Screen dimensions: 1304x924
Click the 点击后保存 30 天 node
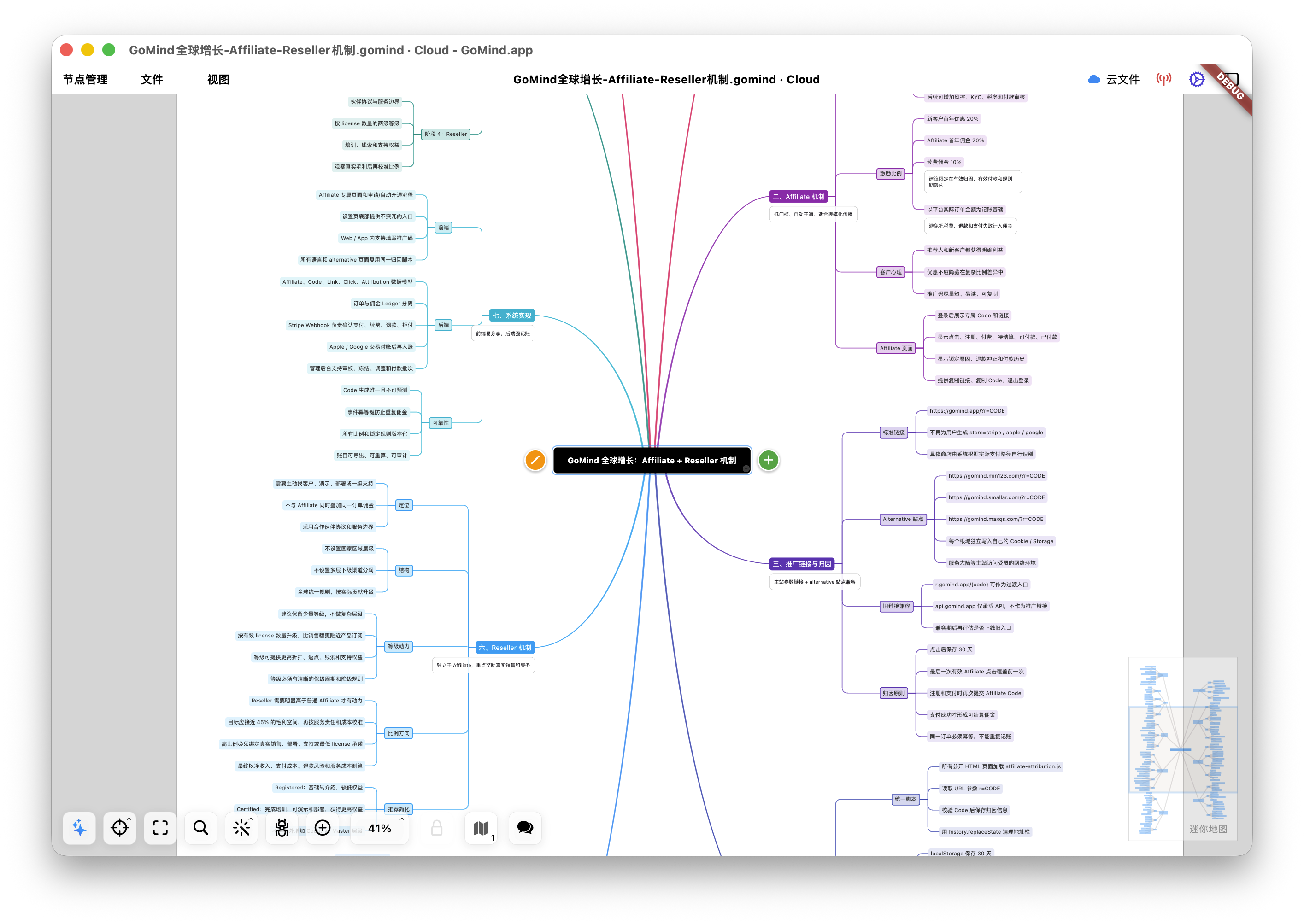pos(951,650)
